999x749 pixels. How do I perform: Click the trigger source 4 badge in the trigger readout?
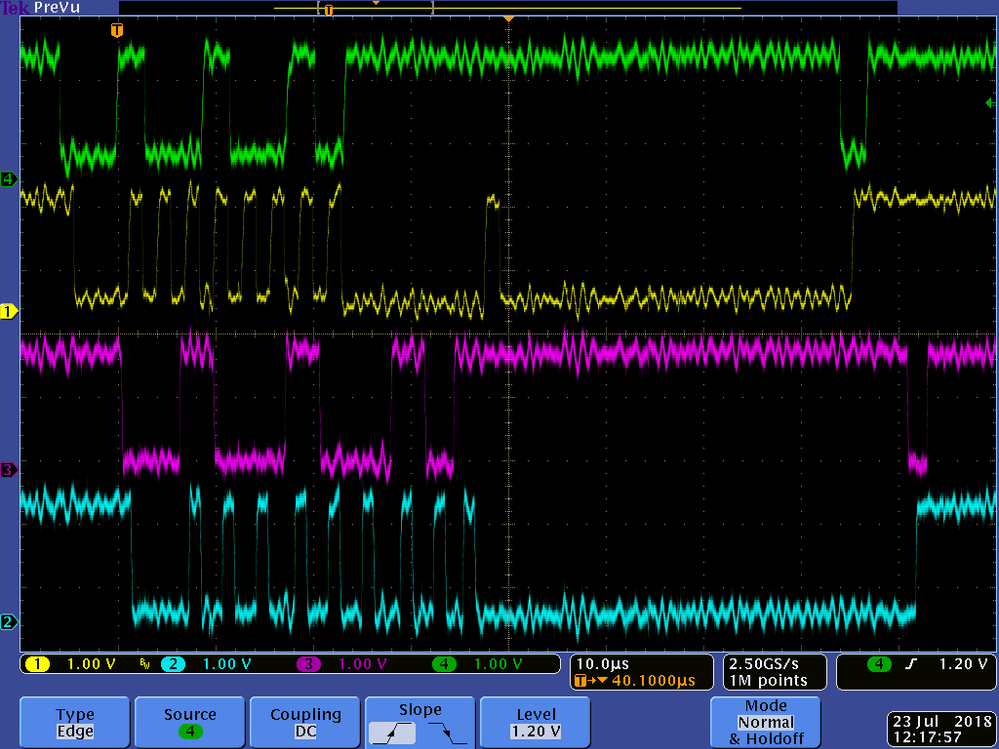(x=879, y=664)
